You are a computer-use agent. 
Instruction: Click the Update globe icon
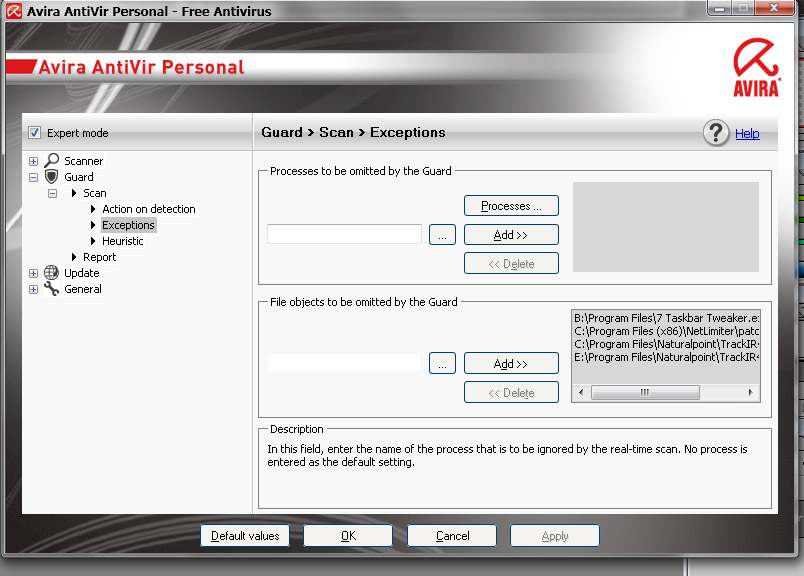point(51,273)
